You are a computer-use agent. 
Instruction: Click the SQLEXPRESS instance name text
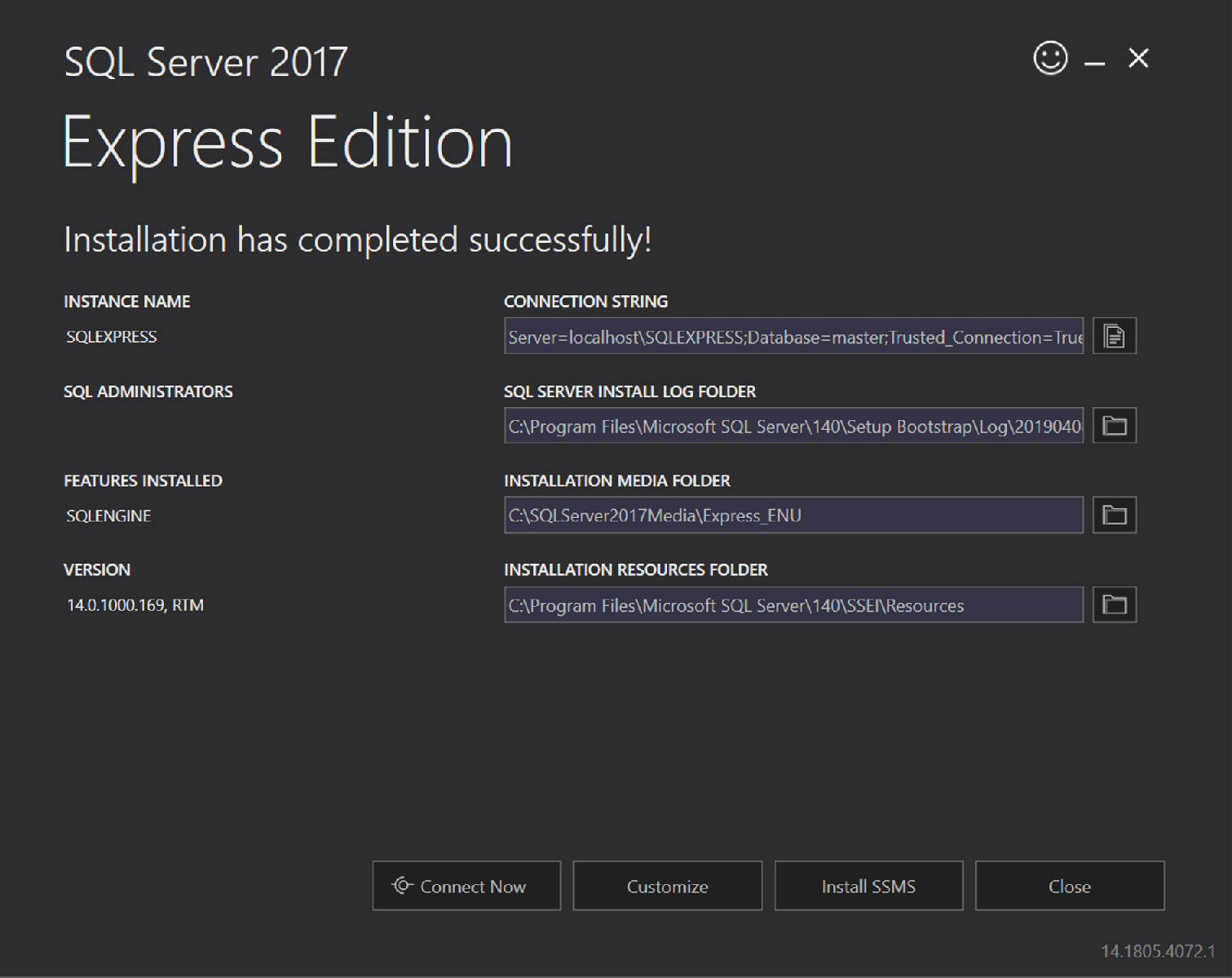coord(113,336)
